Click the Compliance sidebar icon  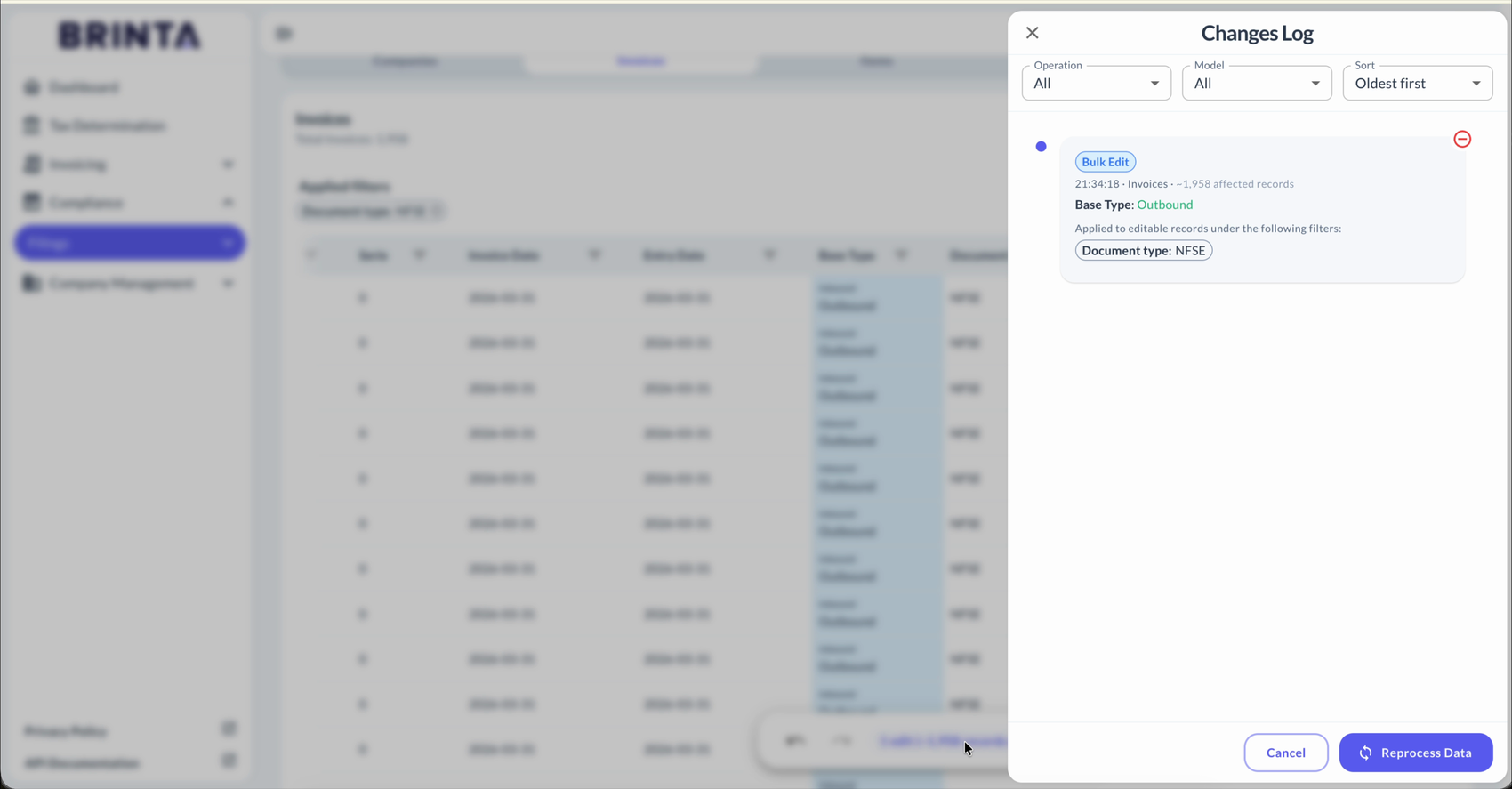pos(32,203)
